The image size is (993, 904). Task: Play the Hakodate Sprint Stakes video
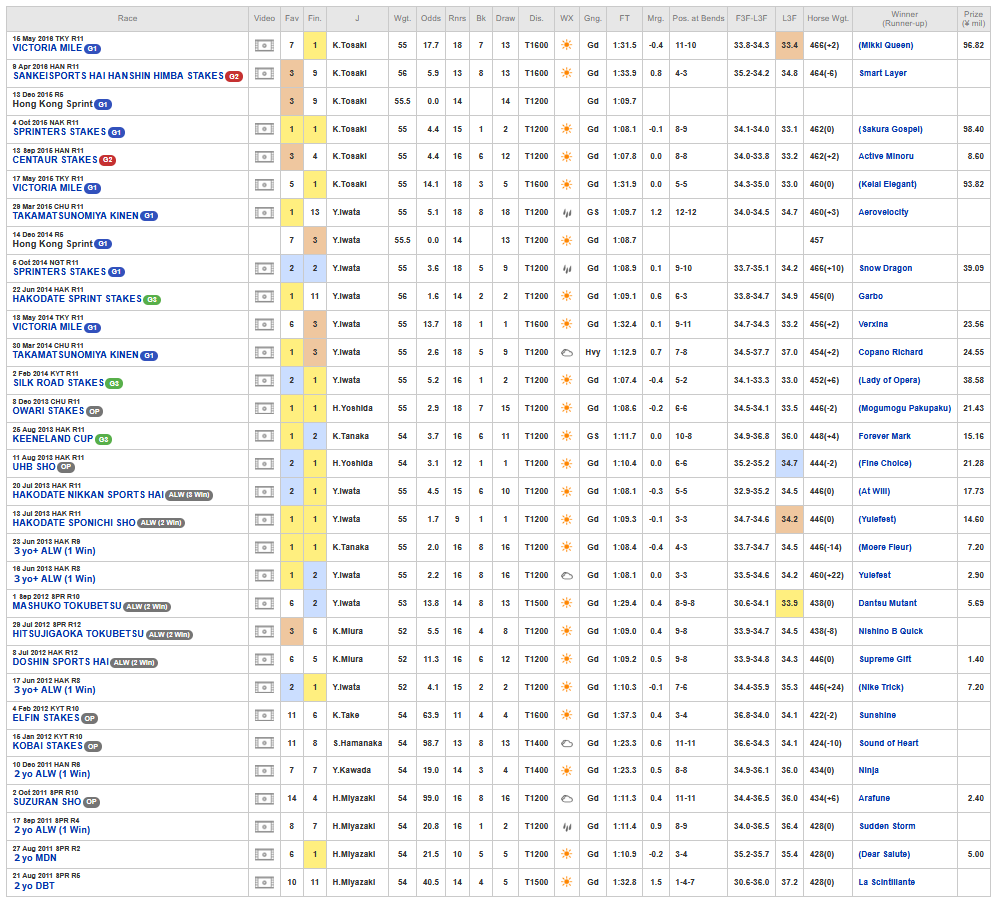pyautogui.click(x=264, y=296)
